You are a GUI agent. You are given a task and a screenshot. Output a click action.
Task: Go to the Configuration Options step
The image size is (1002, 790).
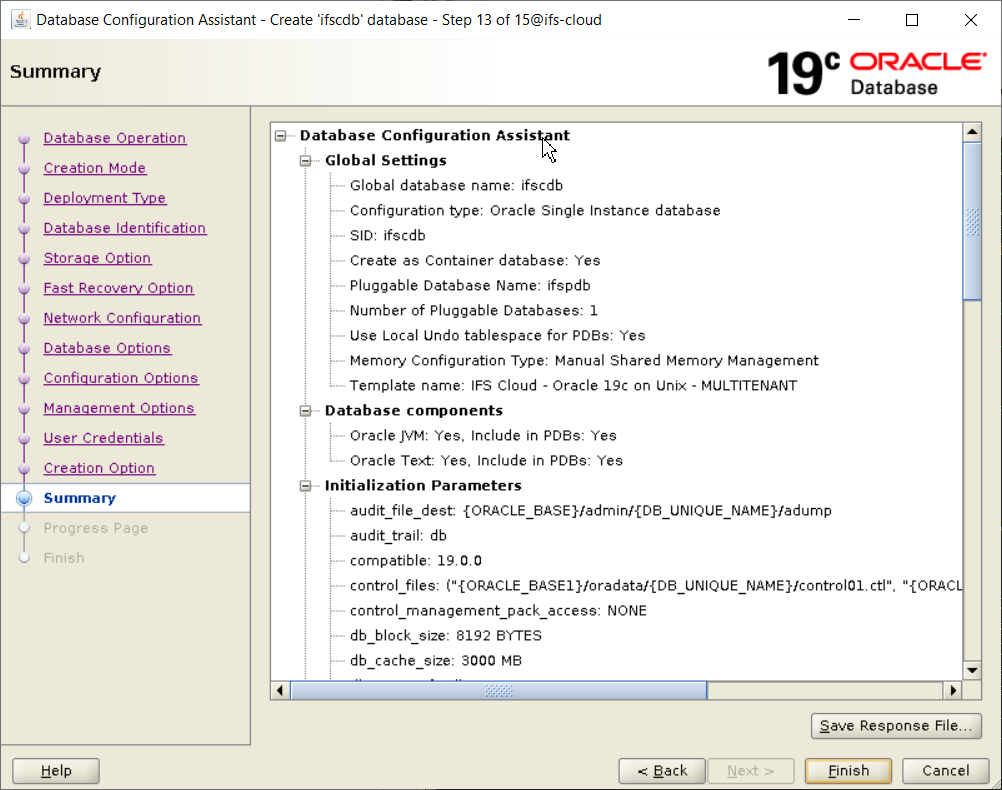pyautogui.click(x=121, y=378)
